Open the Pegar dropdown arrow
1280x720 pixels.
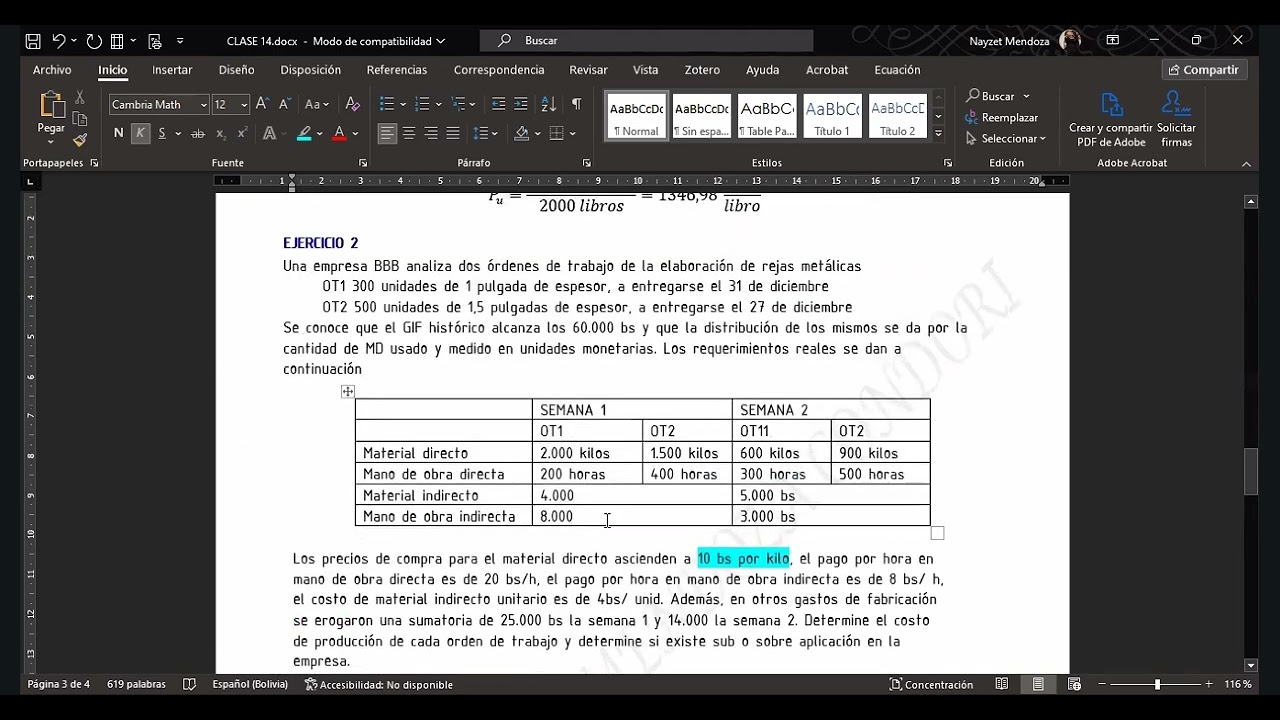click(x=51, y=141)
